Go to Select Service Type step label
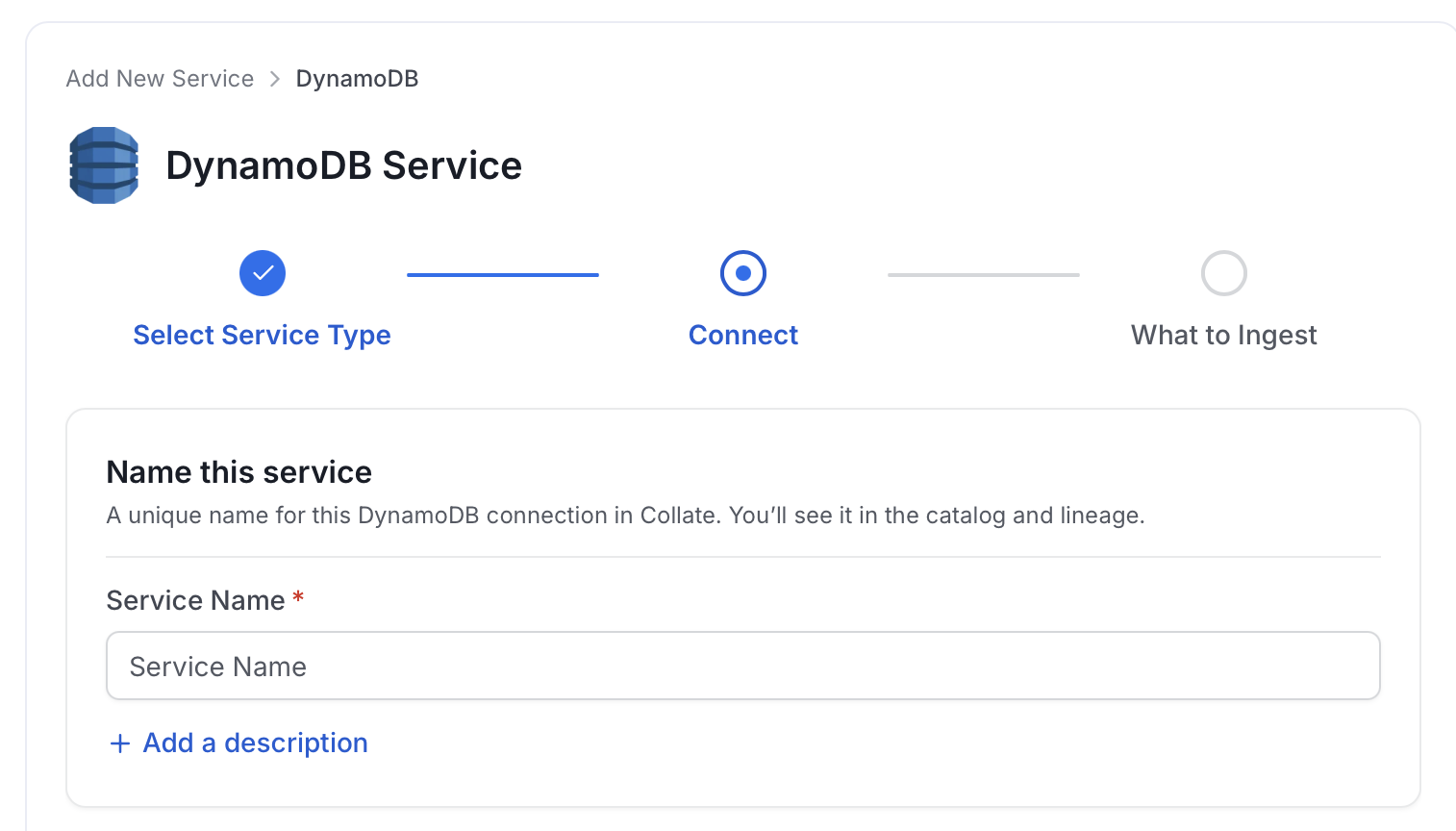This screenshot has height=831, width=1456. 262,335
